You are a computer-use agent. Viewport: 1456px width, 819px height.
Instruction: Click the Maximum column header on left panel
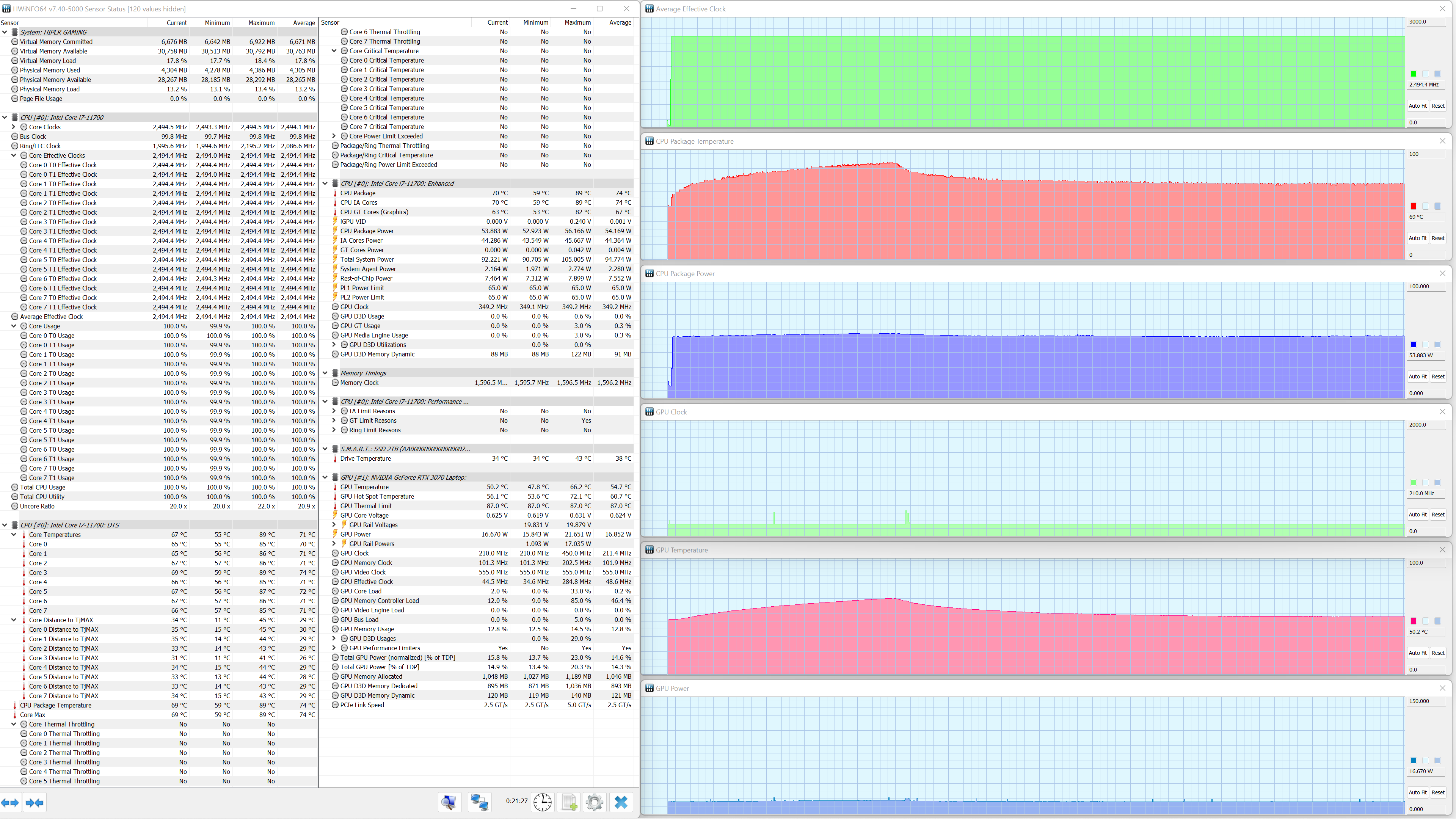coord(261,23)
